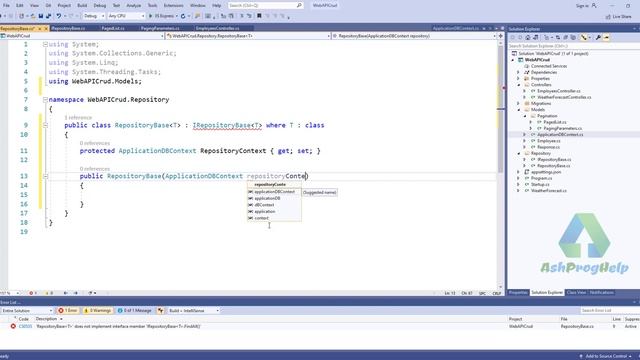Expand the Dependencies node in Solution Explorer
640x360 pixels.
[x=519, y=72]
